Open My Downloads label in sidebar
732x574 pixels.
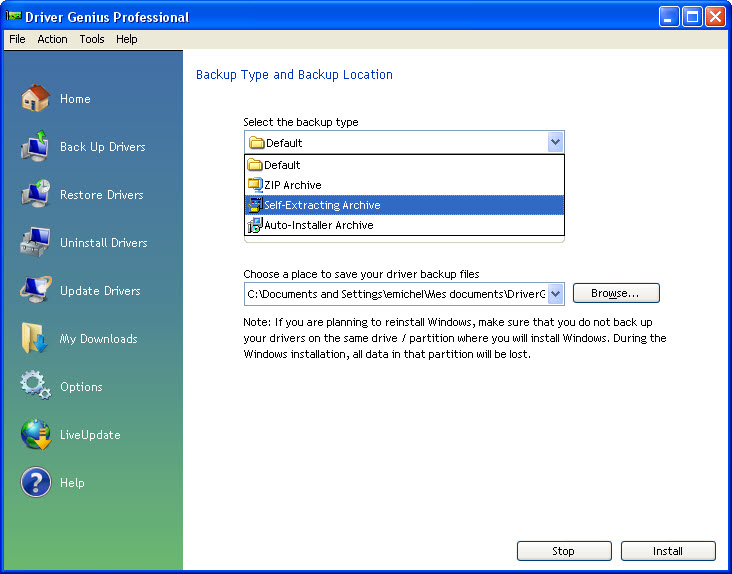pyautogui.click(x=99, y=339)
